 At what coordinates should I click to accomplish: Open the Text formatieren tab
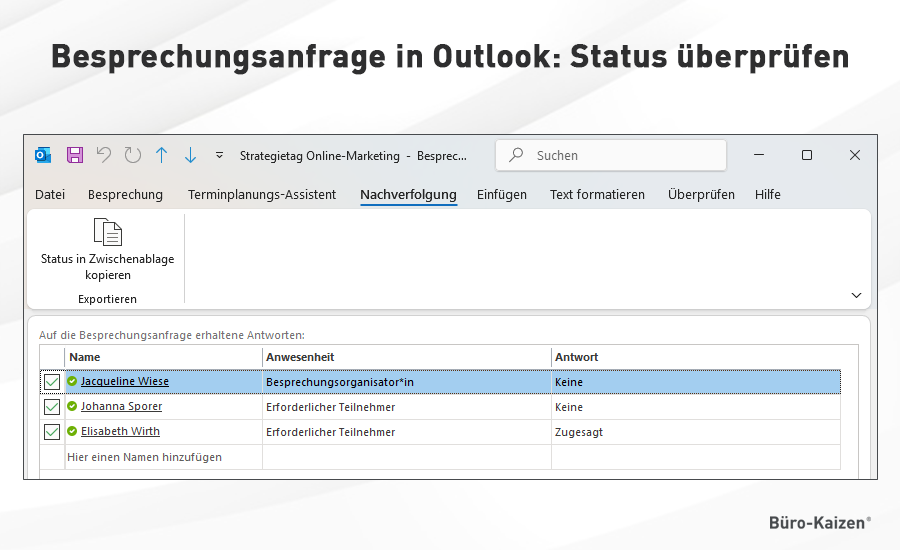pos(597,195)
